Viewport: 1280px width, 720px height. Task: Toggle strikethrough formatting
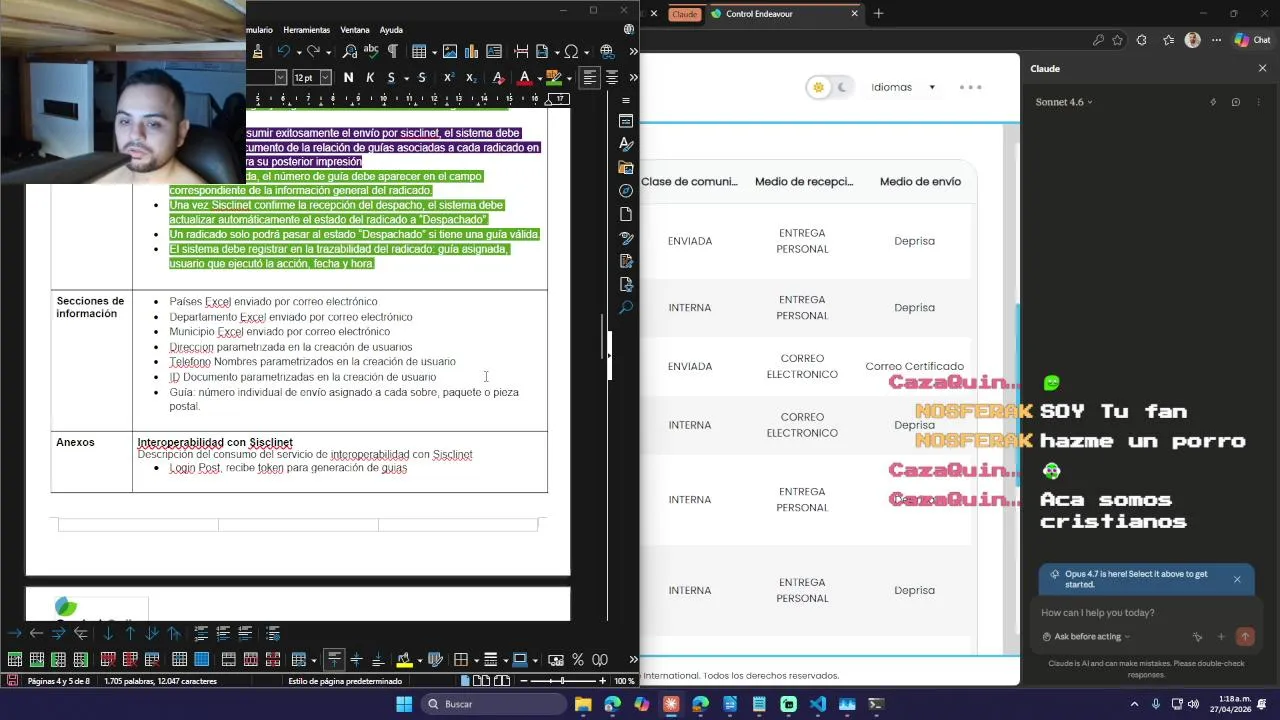[422, 78]
